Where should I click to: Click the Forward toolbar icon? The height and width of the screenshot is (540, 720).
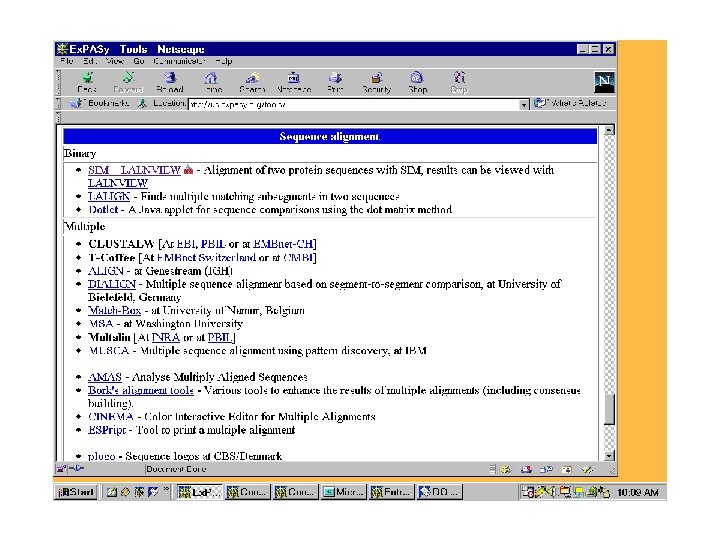pyautogui.click(x=128, y=82)
